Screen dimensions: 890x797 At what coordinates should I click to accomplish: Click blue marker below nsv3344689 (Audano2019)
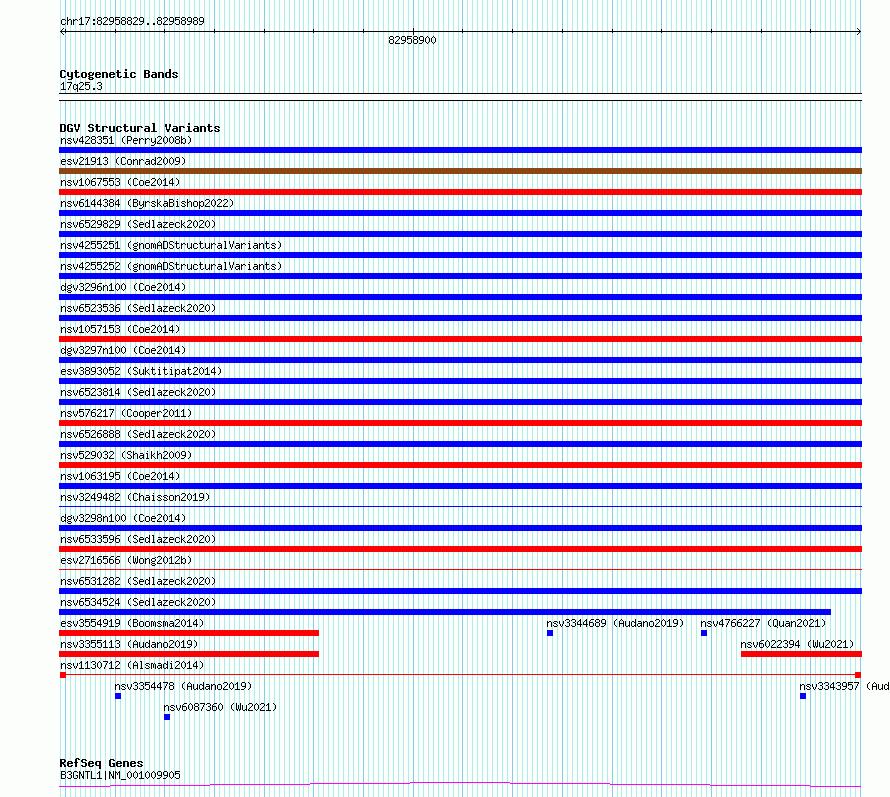[x=550, y=633]
